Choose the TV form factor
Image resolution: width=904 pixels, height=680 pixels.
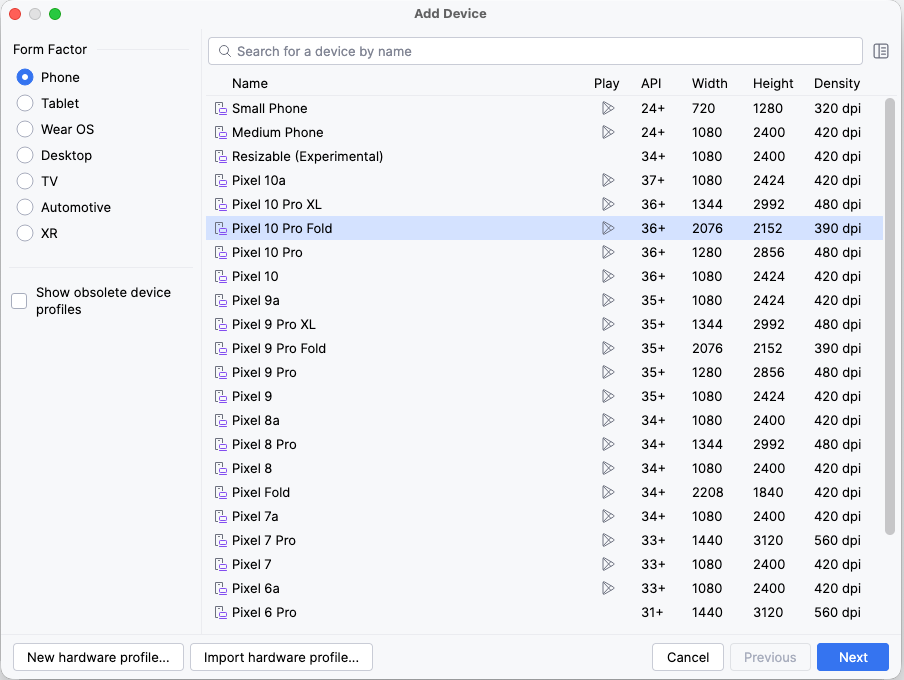pos(25,181)
